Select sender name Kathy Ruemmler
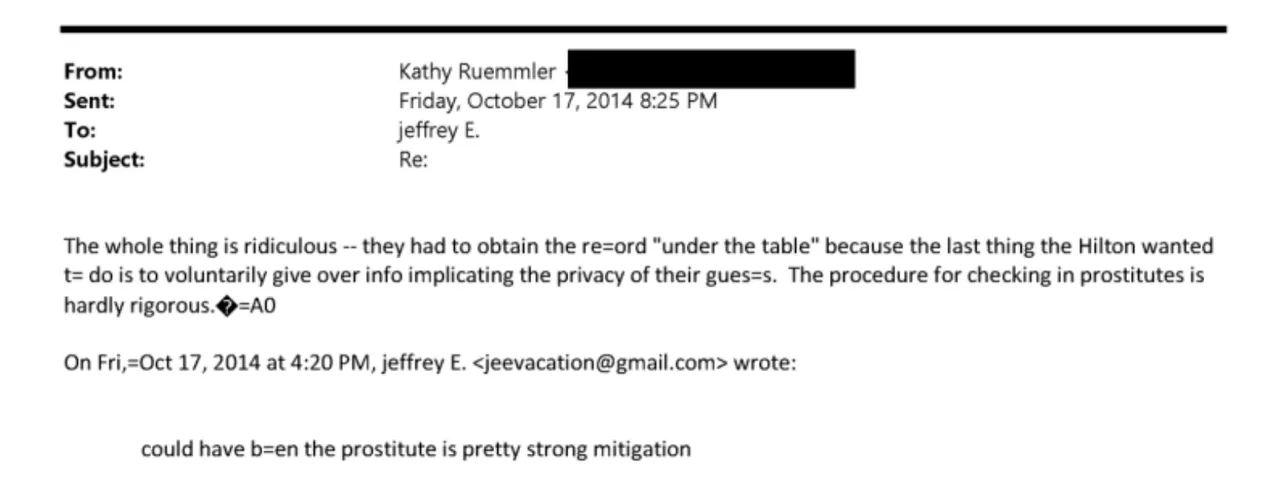The height and width of the screenshot is (500, 1280). click(x=476, y=72)
